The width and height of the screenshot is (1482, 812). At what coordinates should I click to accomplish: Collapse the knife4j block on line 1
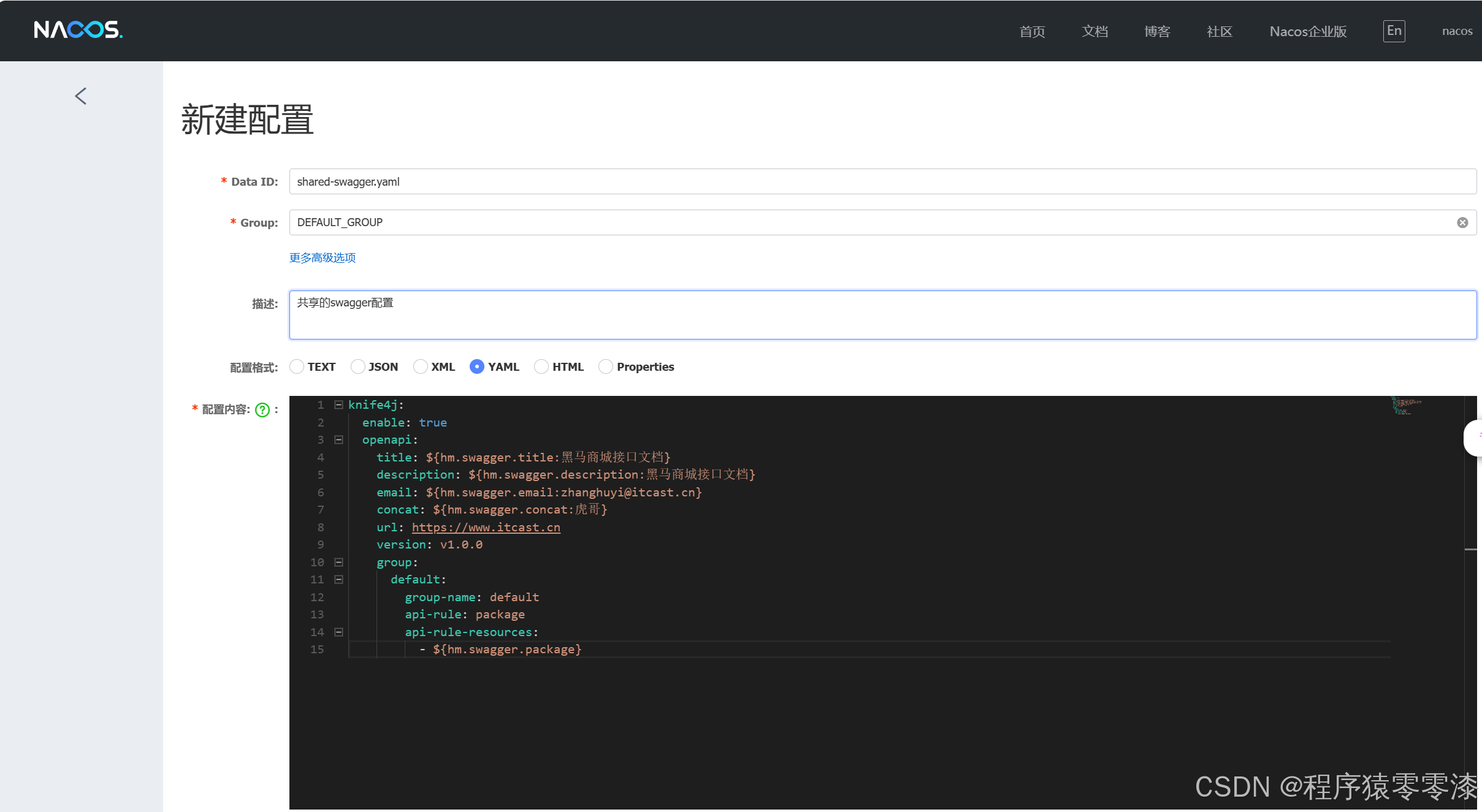(x=338, y=405)
